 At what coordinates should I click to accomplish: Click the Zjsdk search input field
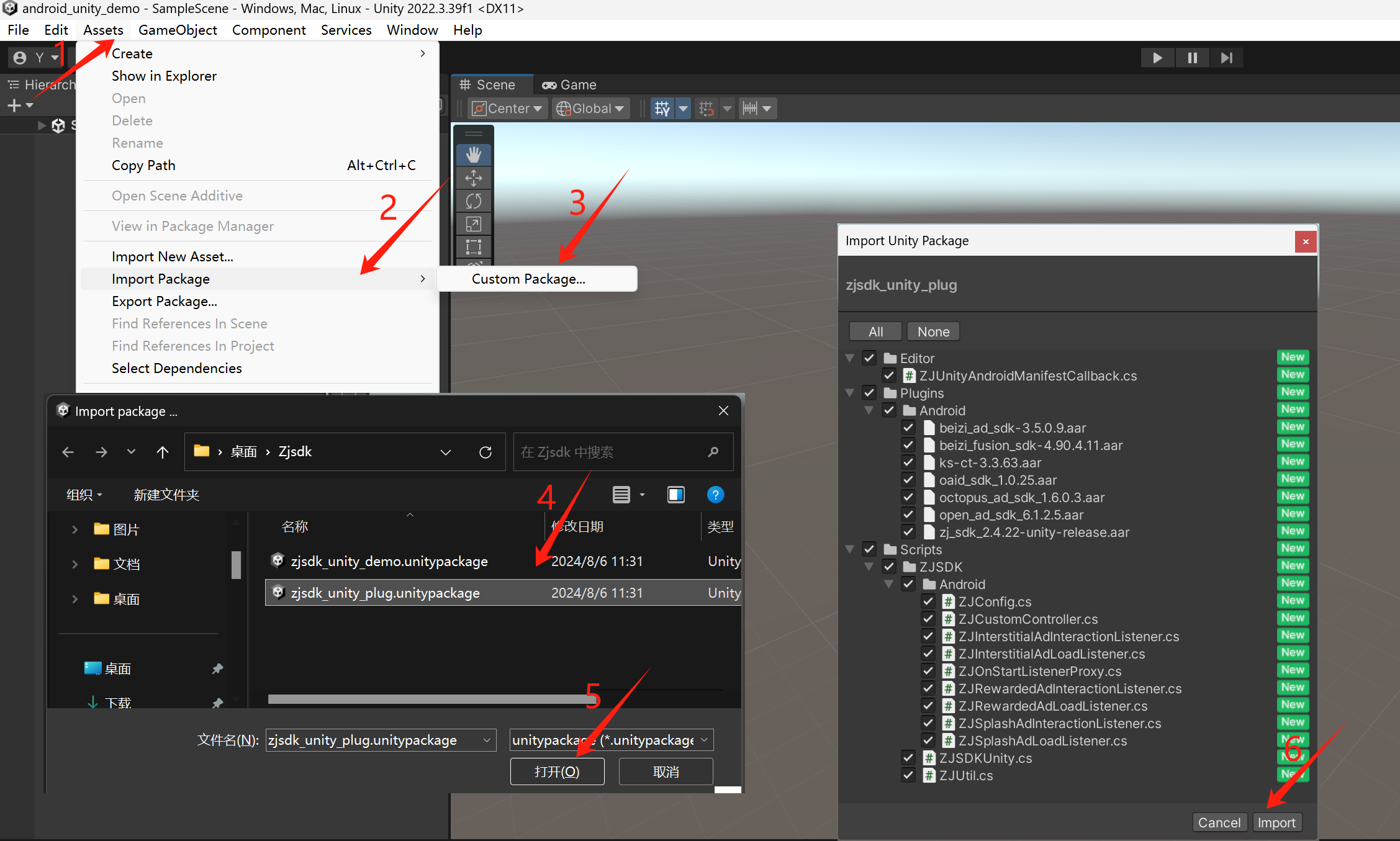click(x=612, y=452)
